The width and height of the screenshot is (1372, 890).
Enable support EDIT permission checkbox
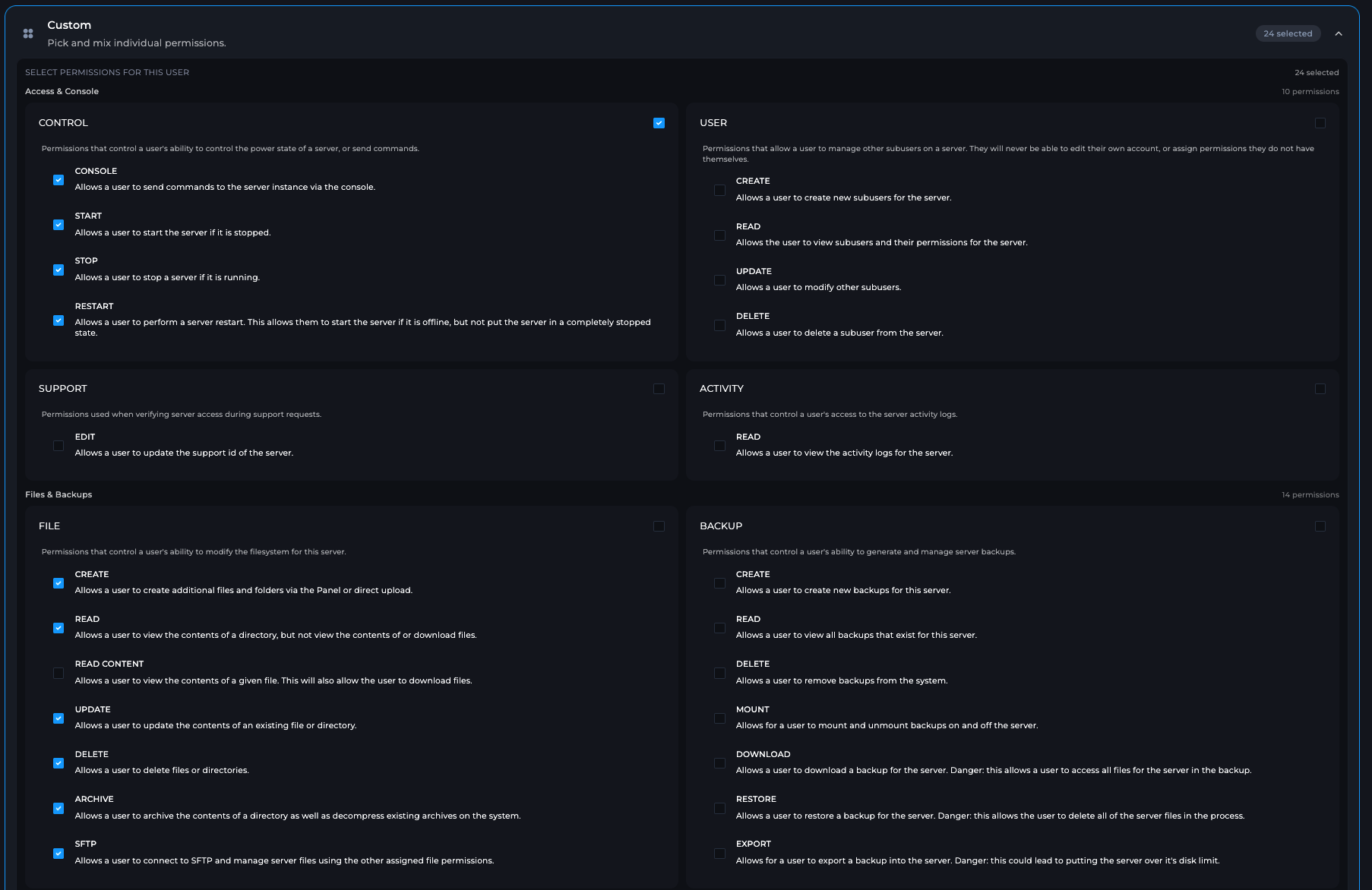58,446
